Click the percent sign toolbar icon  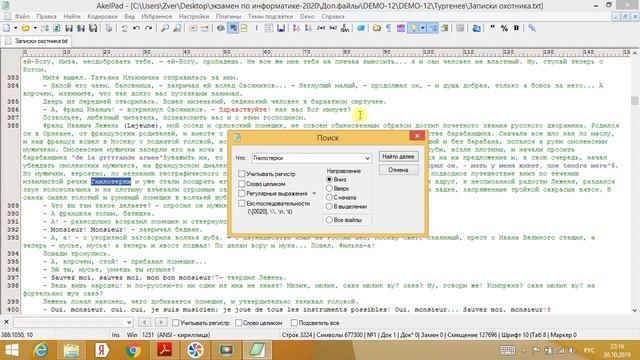(x=504, y=28)
